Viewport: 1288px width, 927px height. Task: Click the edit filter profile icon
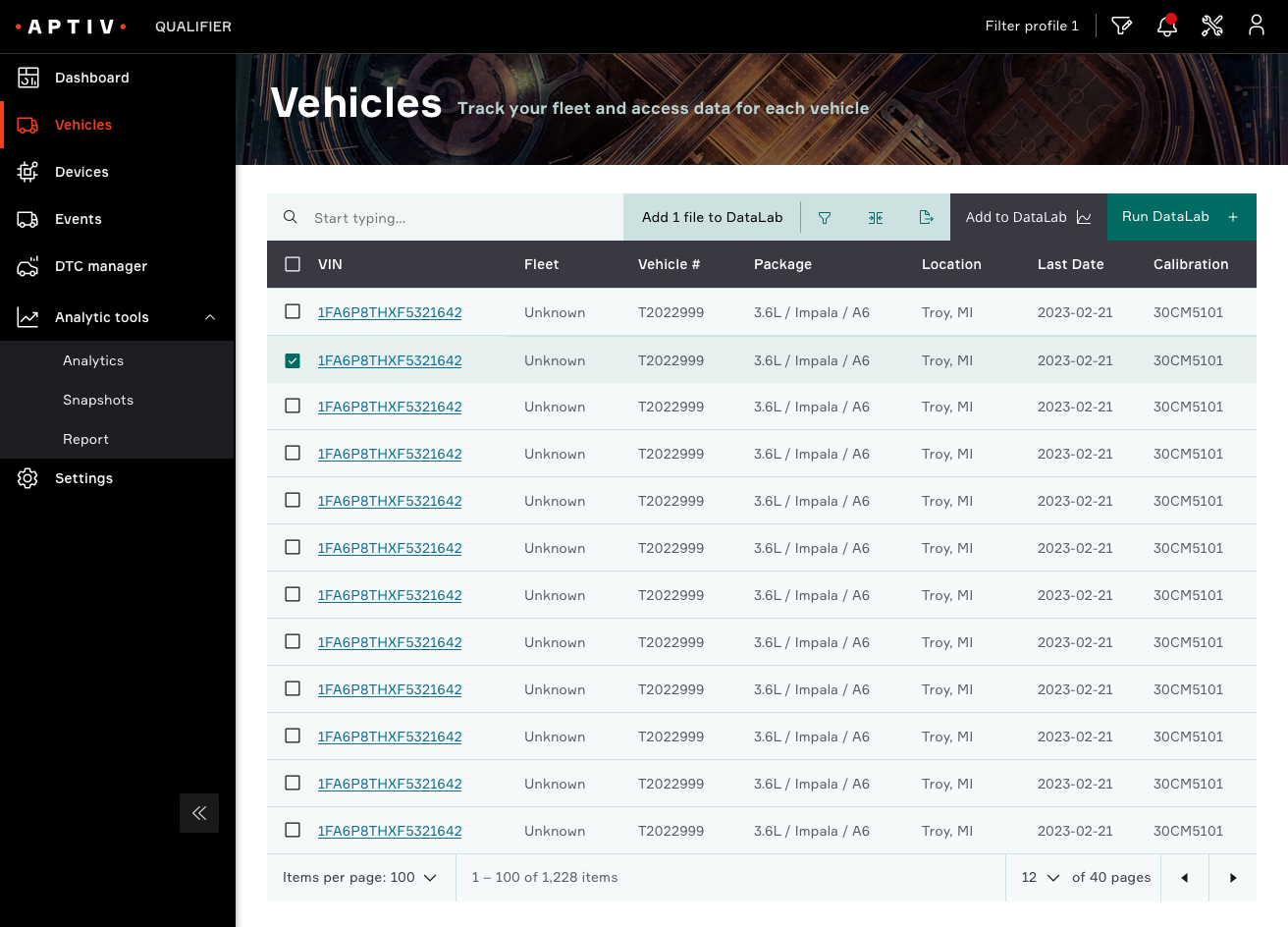pyautogui.click(x=1121, y=27)
